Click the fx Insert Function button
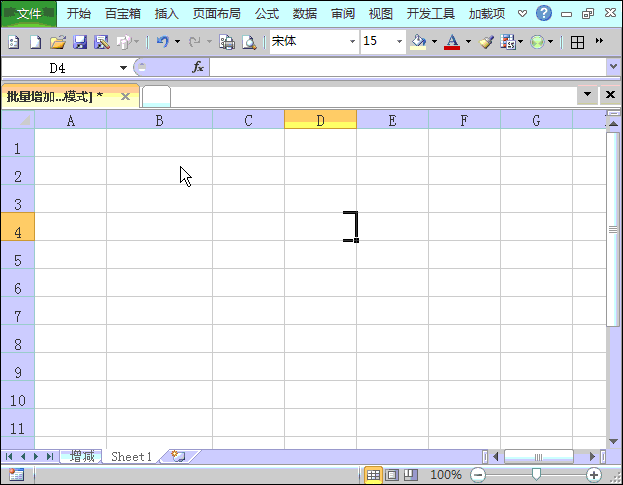623x485 pixels. pyautogui.click(x=198, y=67)
